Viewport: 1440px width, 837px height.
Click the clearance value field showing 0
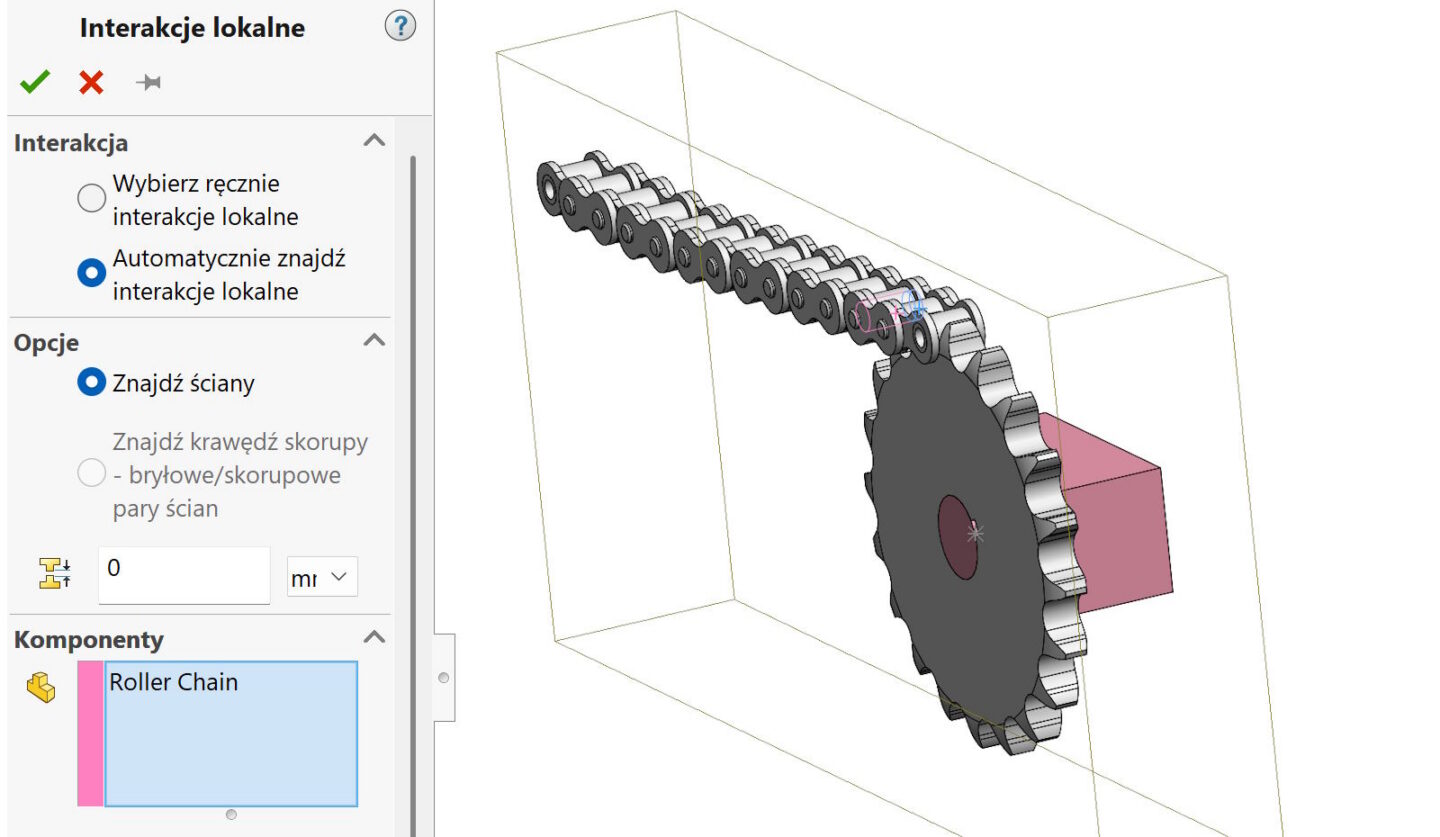(x=184, y=574)
